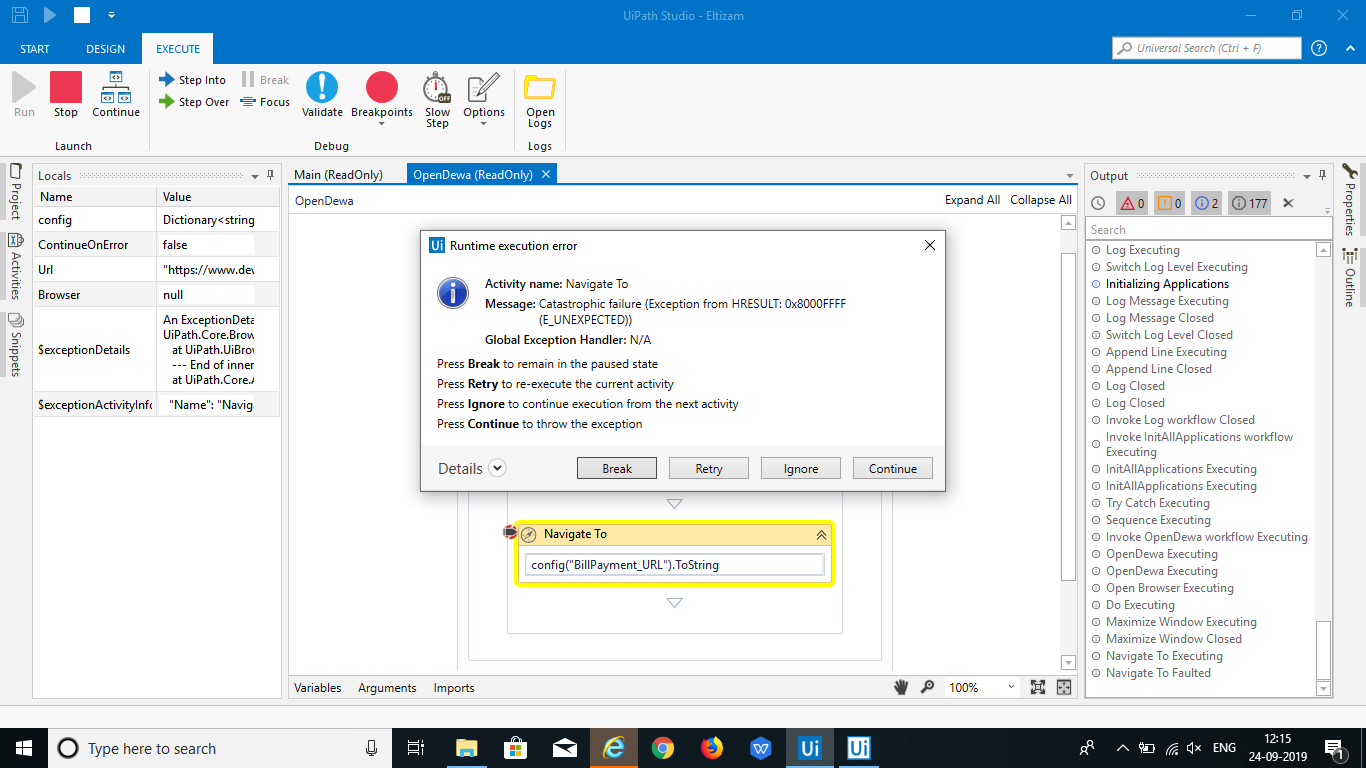Toggle the designer overview icon
The image size is (1366, 768).
(1064, 687)
